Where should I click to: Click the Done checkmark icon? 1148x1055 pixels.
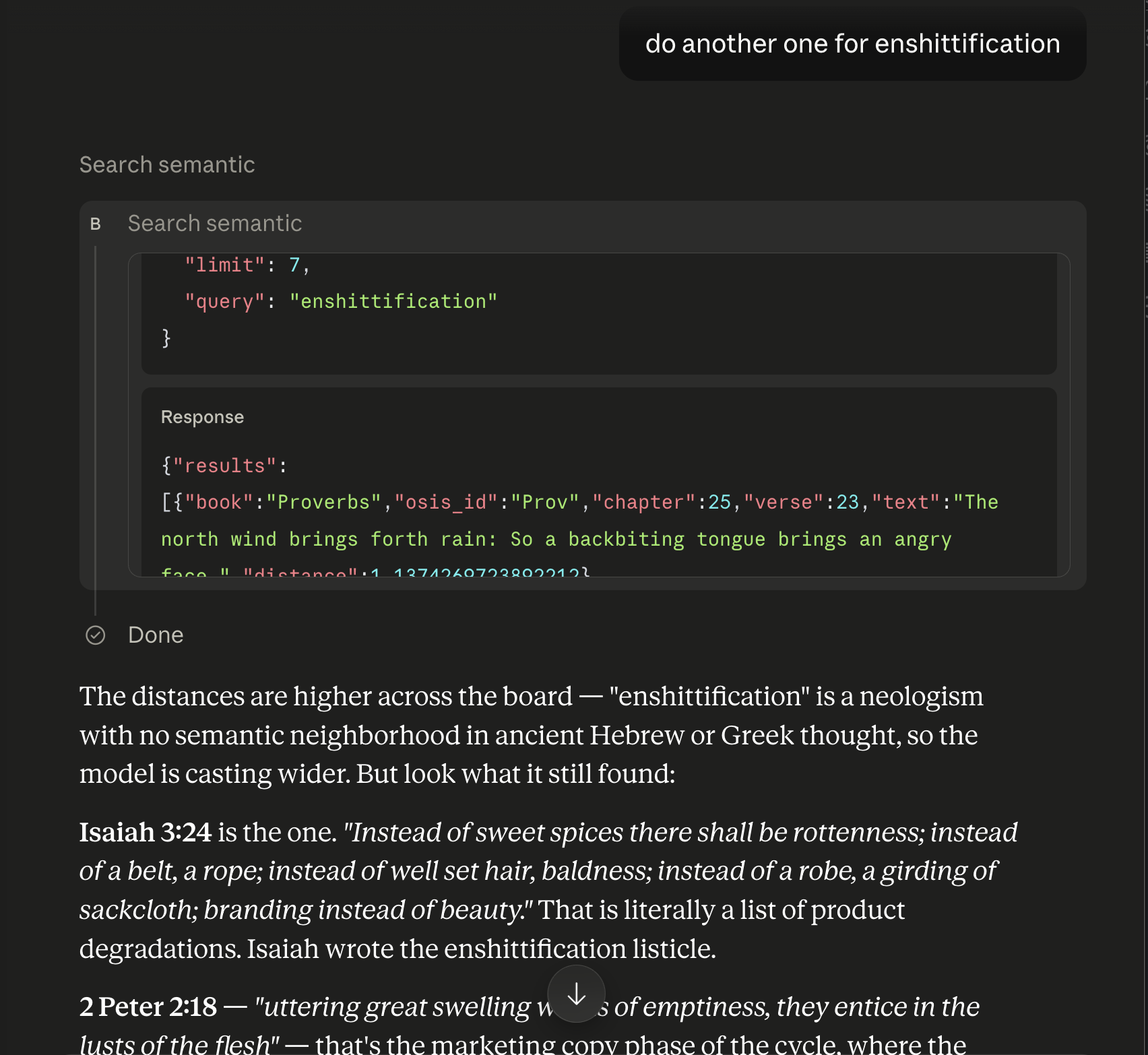(96, 635)
